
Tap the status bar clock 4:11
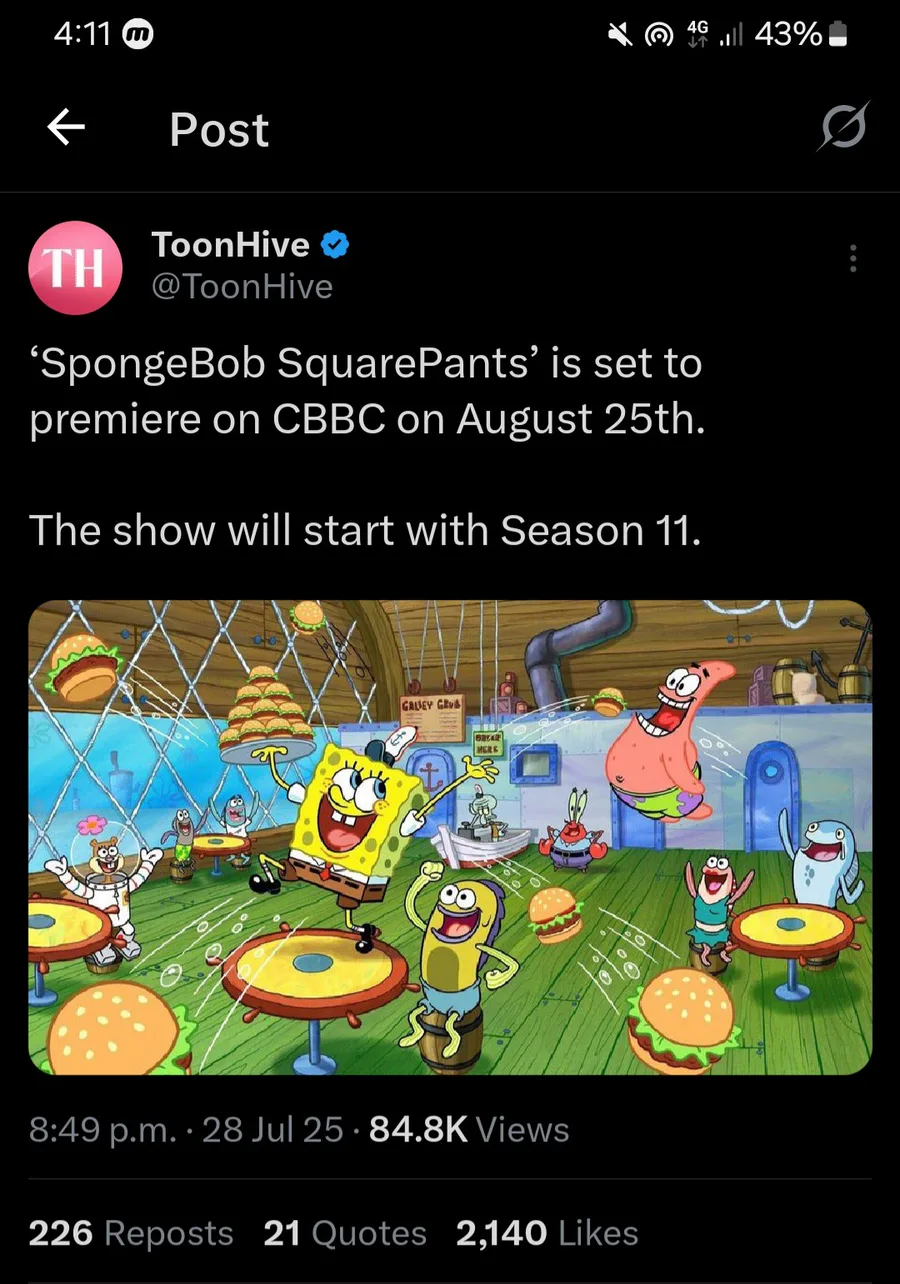83,35
